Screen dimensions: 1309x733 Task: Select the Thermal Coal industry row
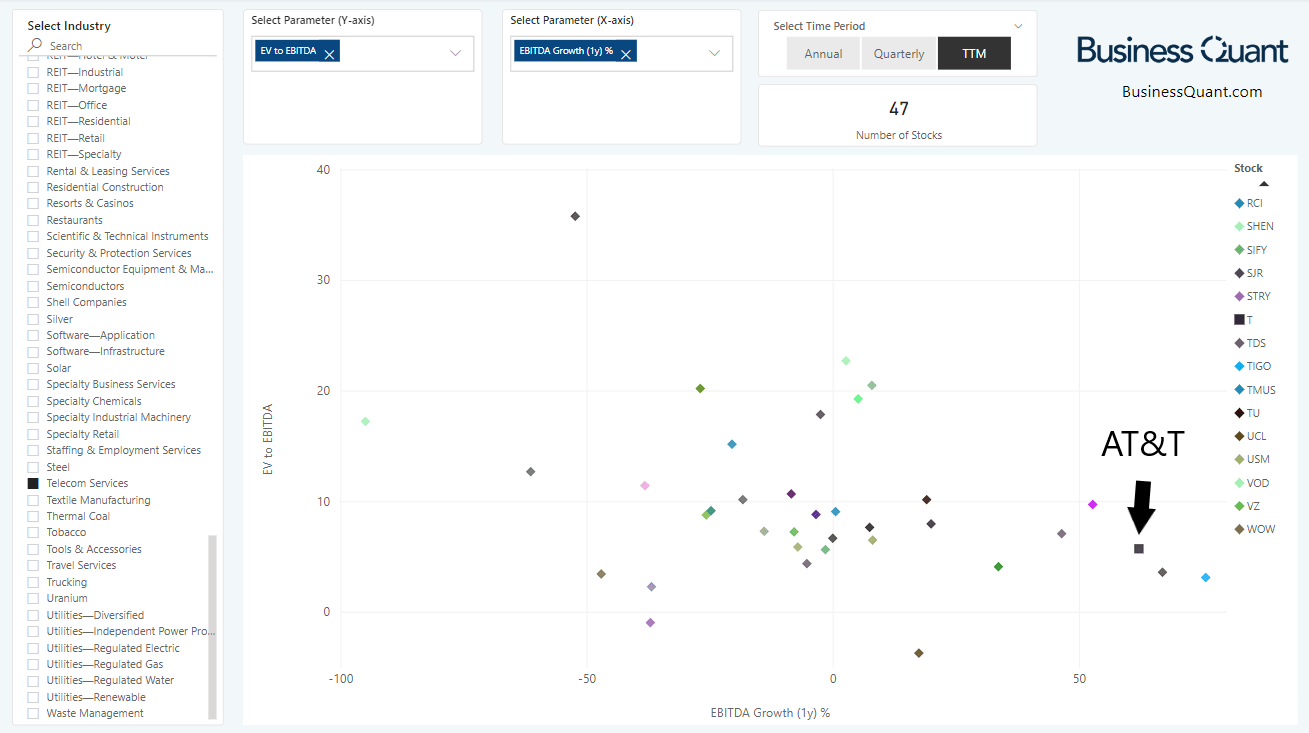pos(120,516)
